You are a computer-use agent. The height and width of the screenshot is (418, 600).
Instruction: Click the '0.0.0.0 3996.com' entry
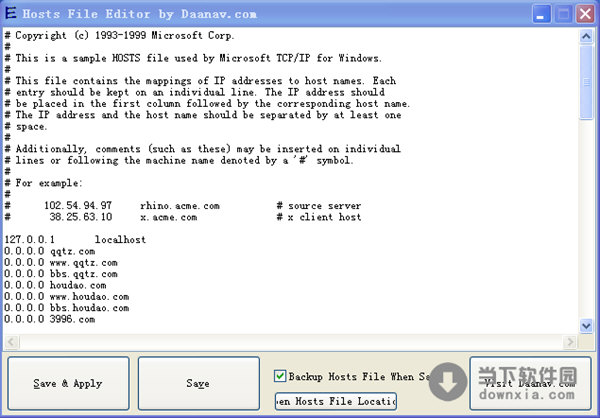tap(50, 319)
